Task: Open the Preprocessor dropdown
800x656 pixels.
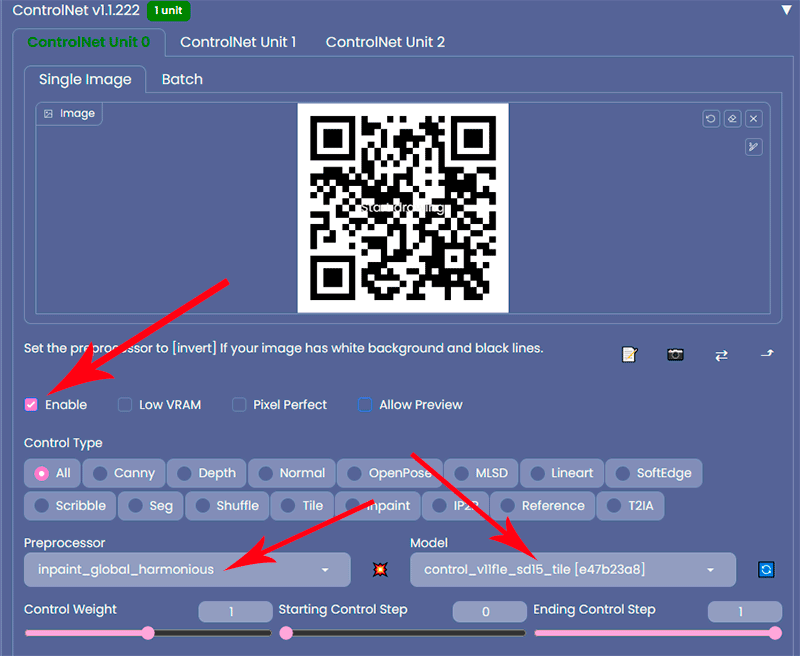Action: tap(187, 569)
